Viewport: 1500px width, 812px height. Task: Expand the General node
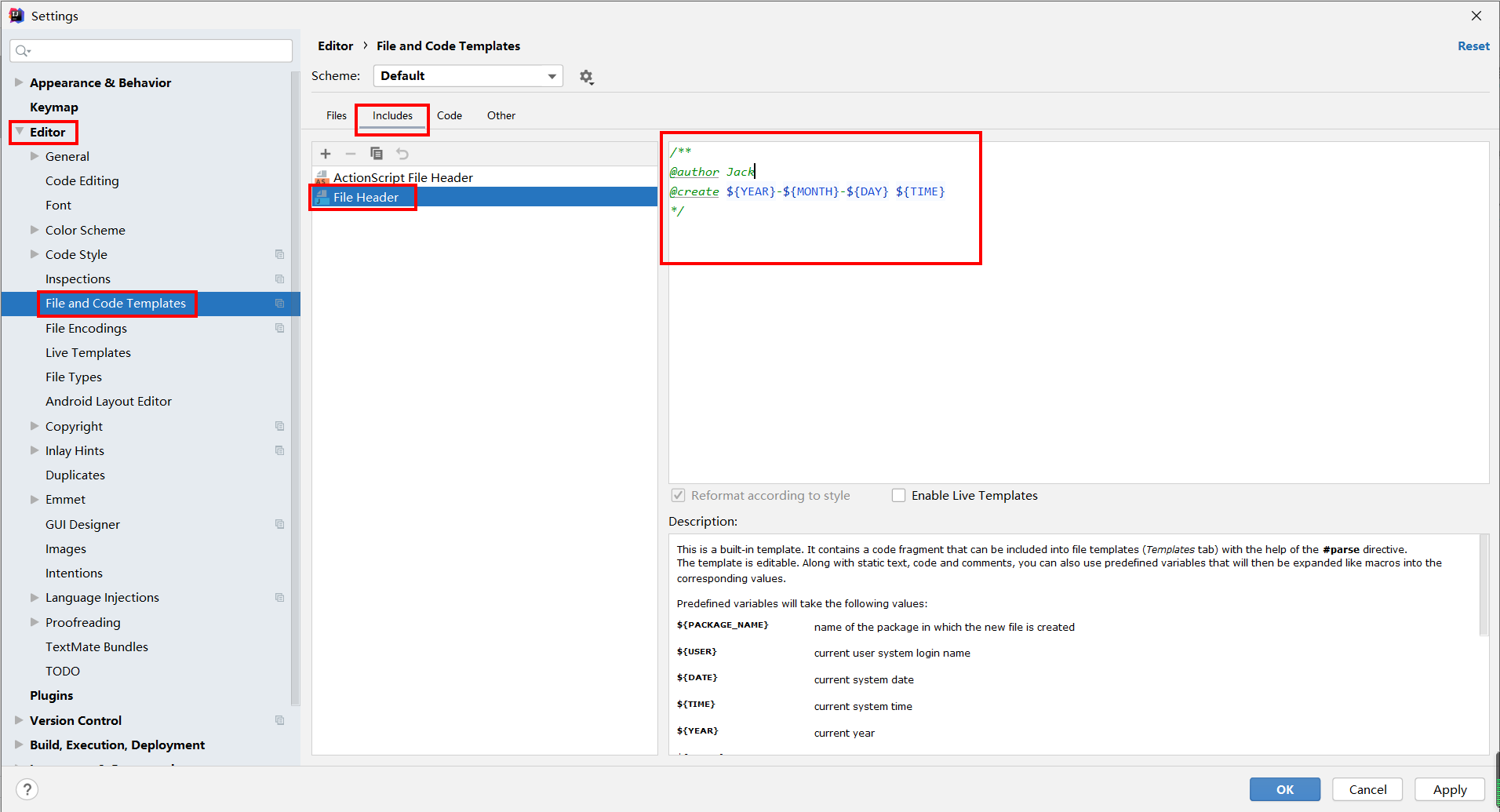[35, 156]
